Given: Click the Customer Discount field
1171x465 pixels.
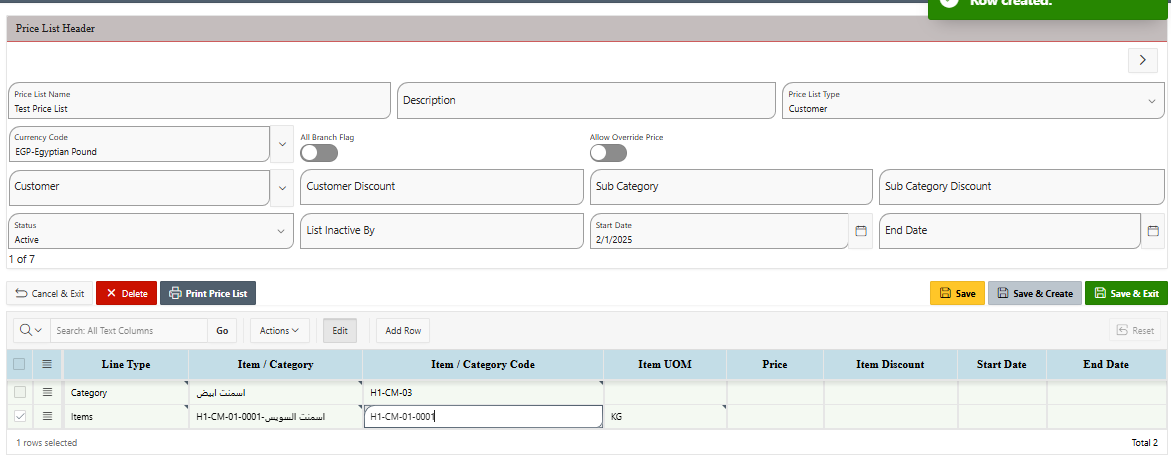Looking at the screenshot, I should pos(441,187).
